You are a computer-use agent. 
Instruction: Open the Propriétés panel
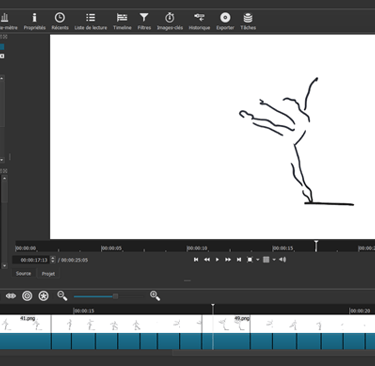pyautogui.click(x=34, y=21)
